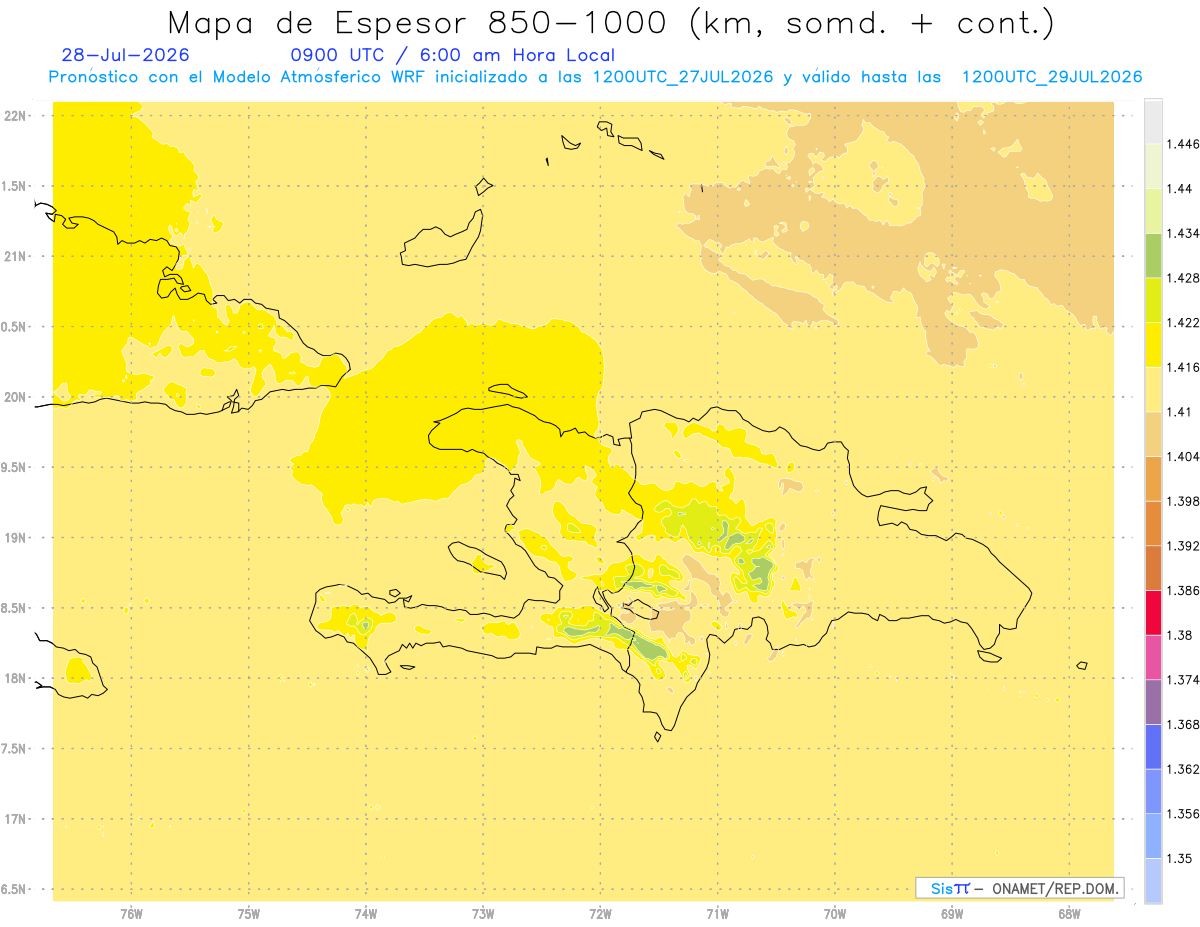This screenshot has height=927, width=1200.
Task: Click the colorbar value '1.374'
Action: [1183, 680]
